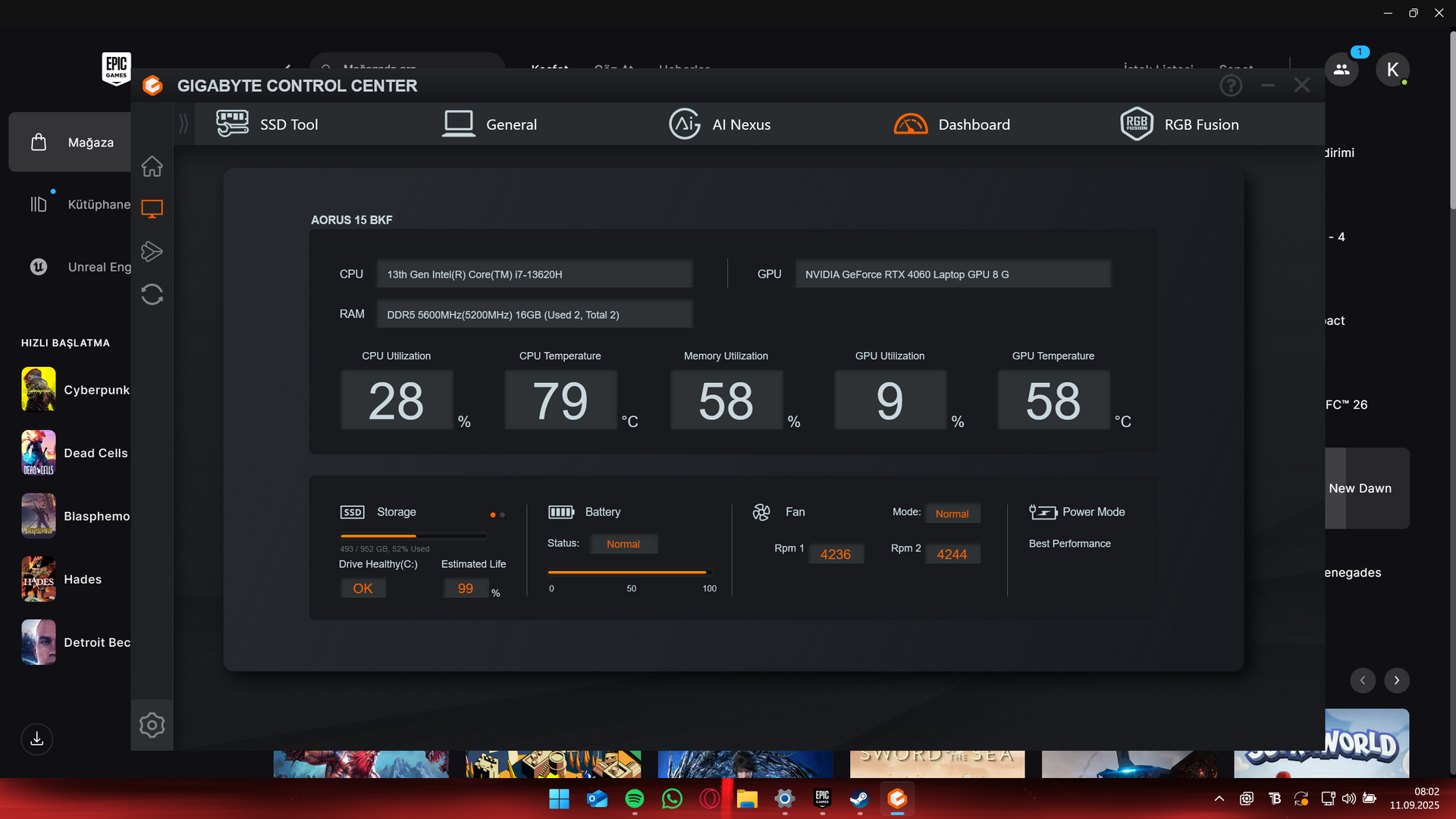Click Estimated Life 99 value

(466, 588)
